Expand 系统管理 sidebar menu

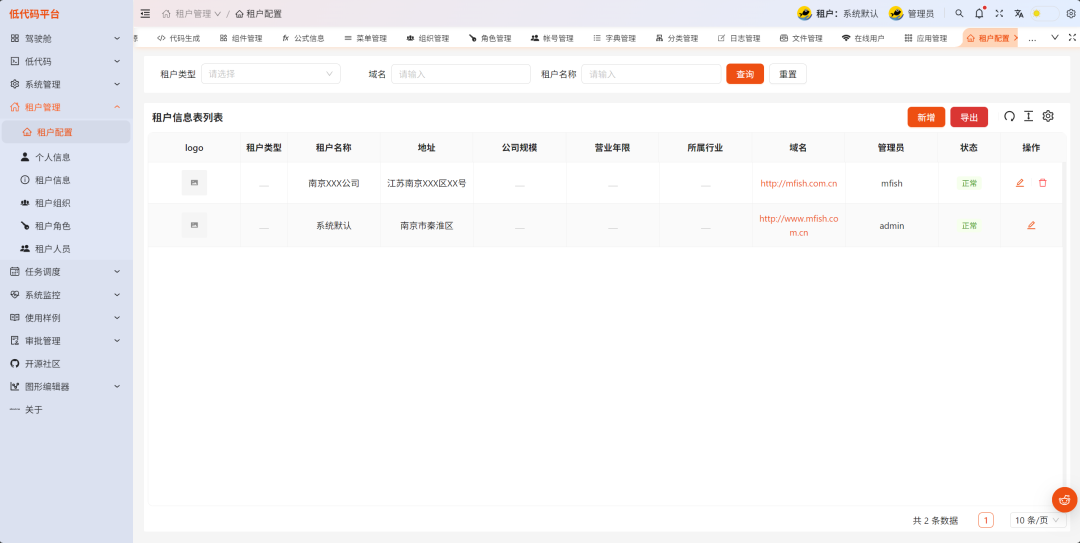(x=66, y=84)
